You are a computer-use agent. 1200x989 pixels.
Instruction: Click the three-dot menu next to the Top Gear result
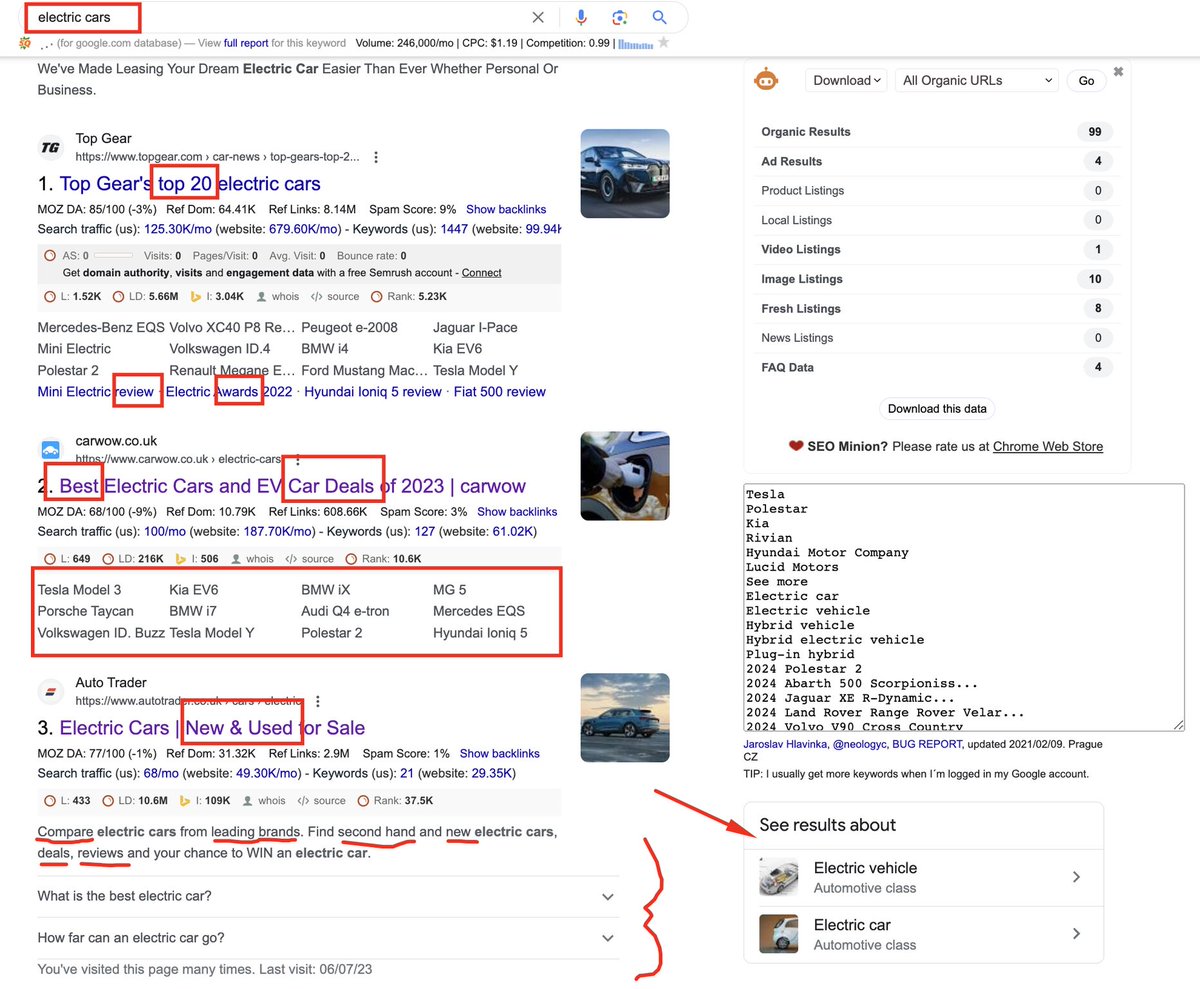376,156
